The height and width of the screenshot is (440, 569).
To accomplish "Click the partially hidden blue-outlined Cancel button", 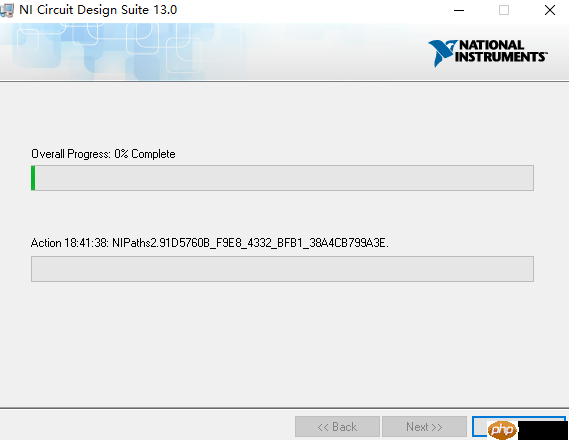I will [x=480, y=427].
